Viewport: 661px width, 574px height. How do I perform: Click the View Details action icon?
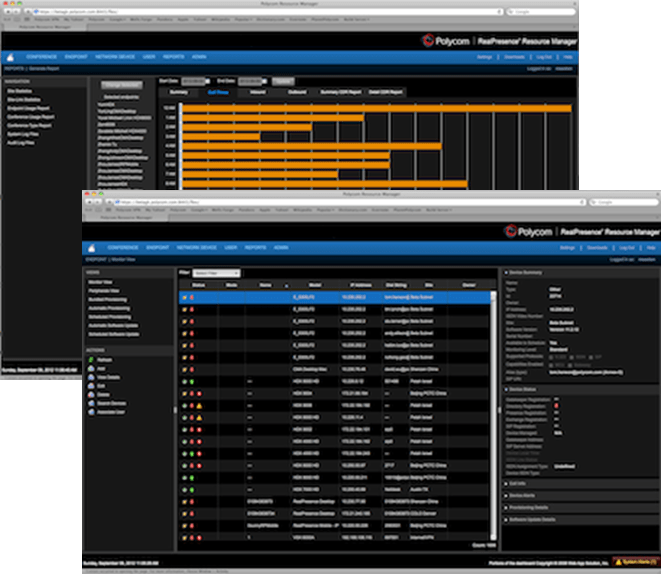pyautogui.click(x=91, y=377)
